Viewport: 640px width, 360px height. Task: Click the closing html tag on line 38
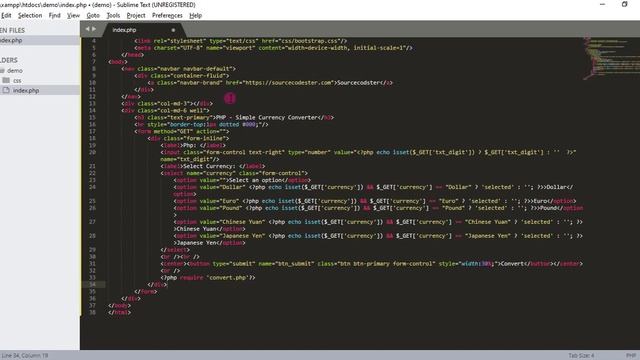[x=120, y=312]
